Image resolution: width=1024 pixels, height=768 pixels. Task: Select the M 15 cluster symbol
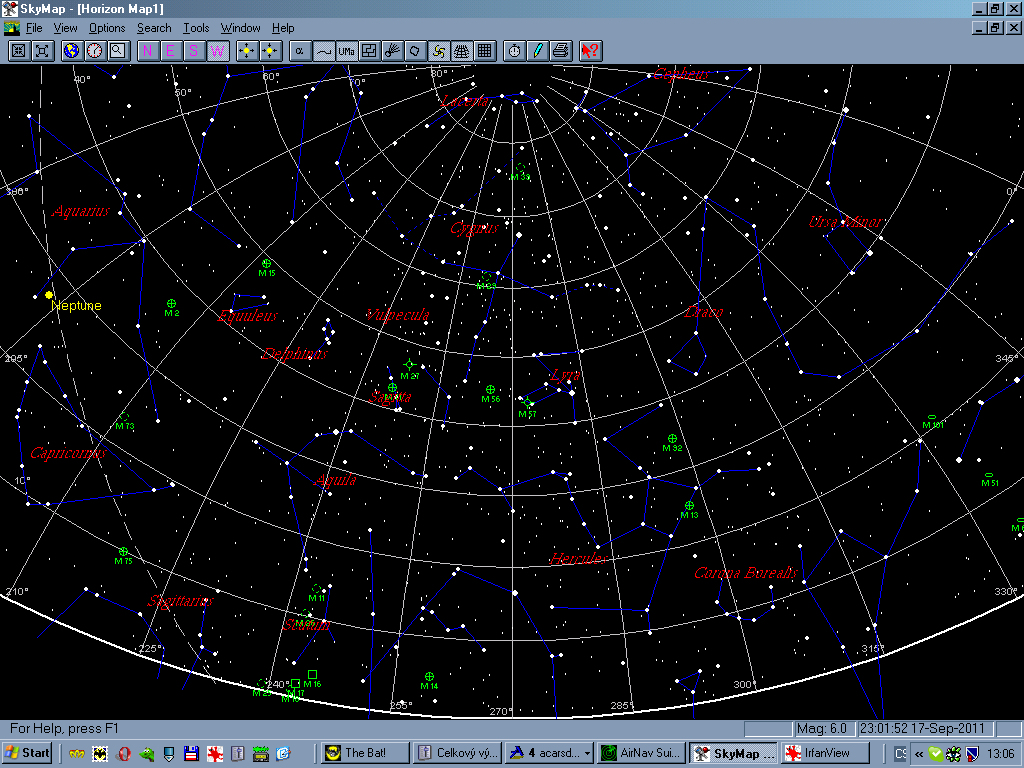tap(266, 264)
